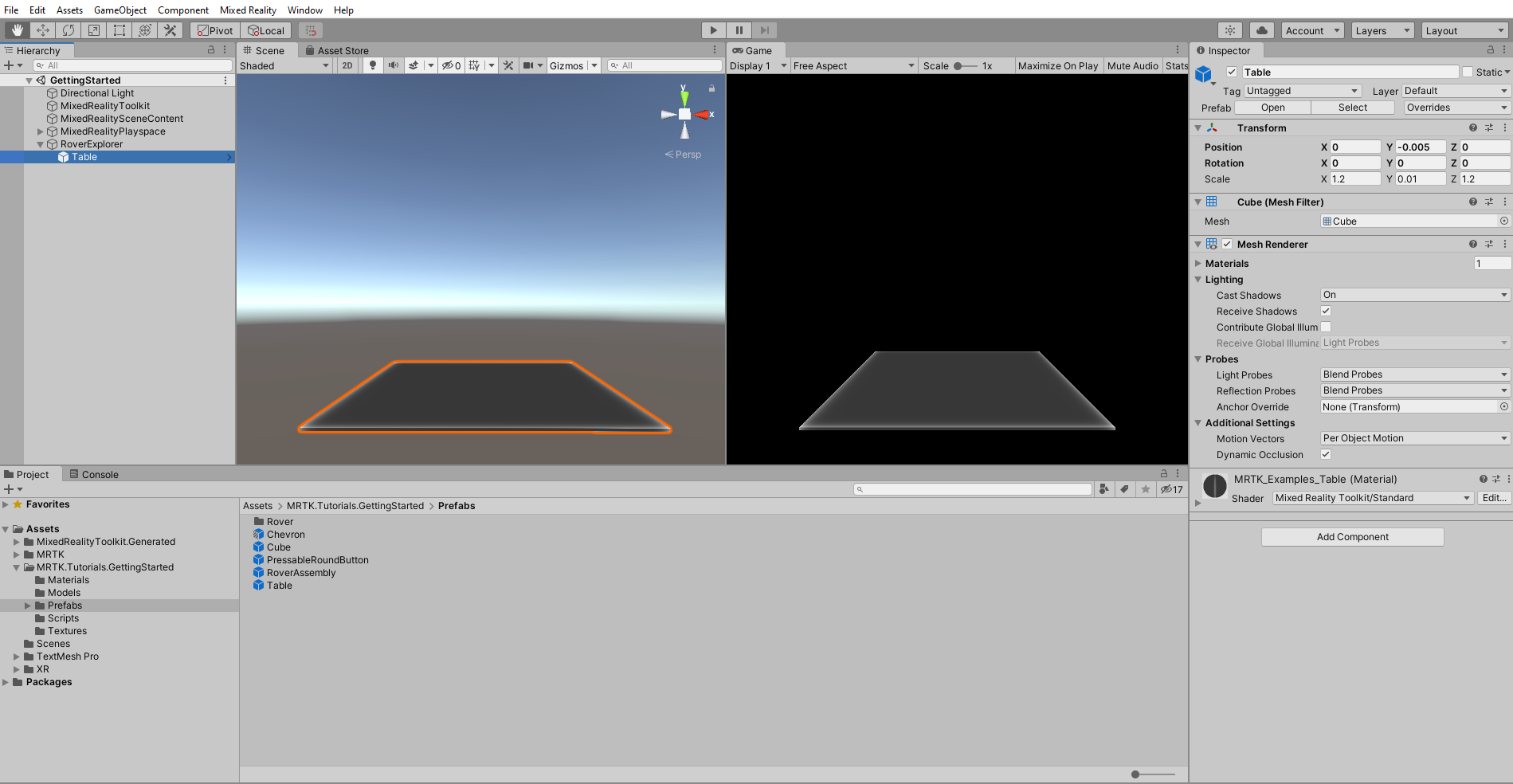Check Contribute Global Illumination
Viewport: 1513px width, 784px height.
pos(1326,327)
